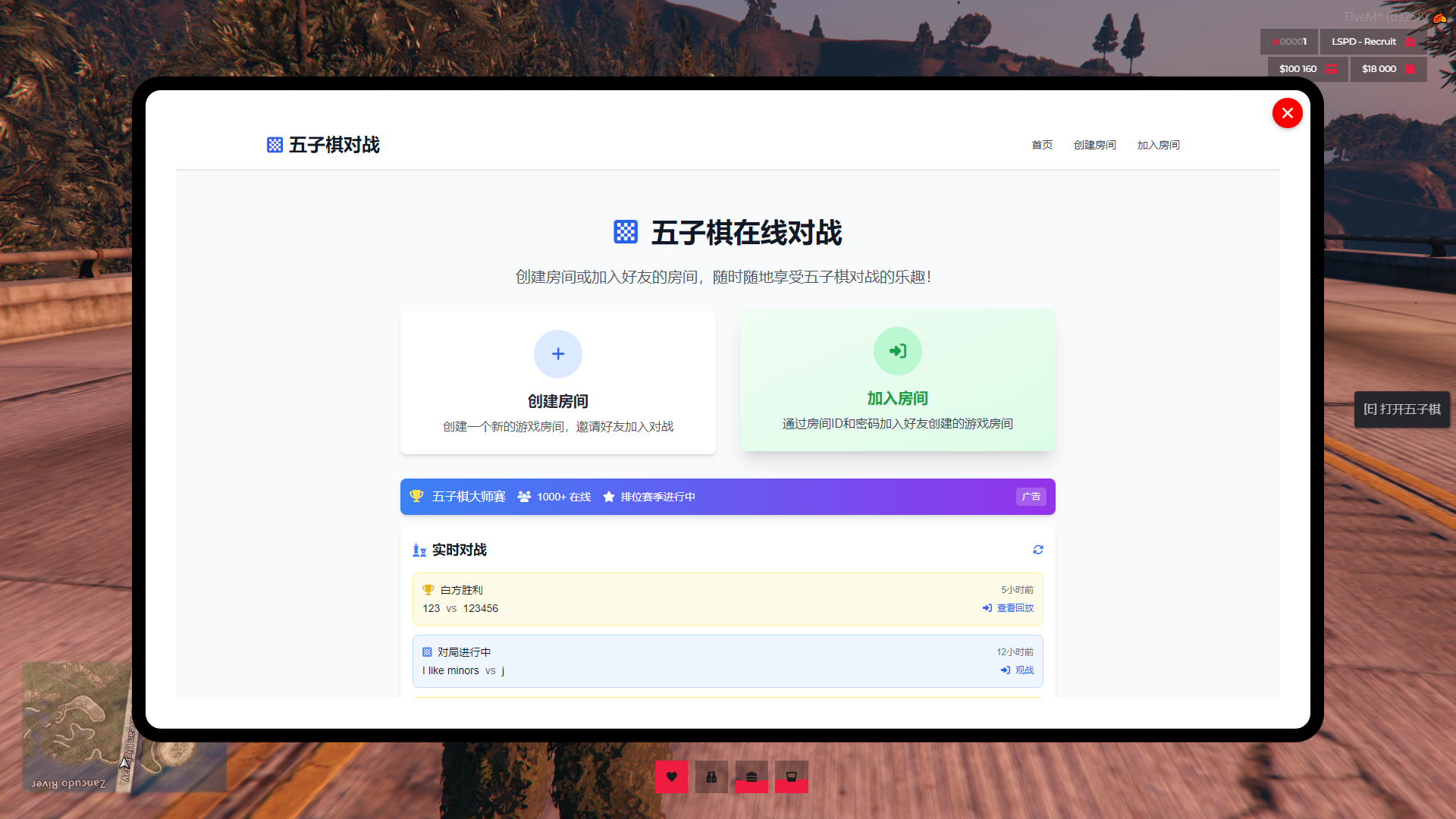The image size is (1456, 819).
Task: Click the blue plus icon for creating room
Action: [558, 354]
